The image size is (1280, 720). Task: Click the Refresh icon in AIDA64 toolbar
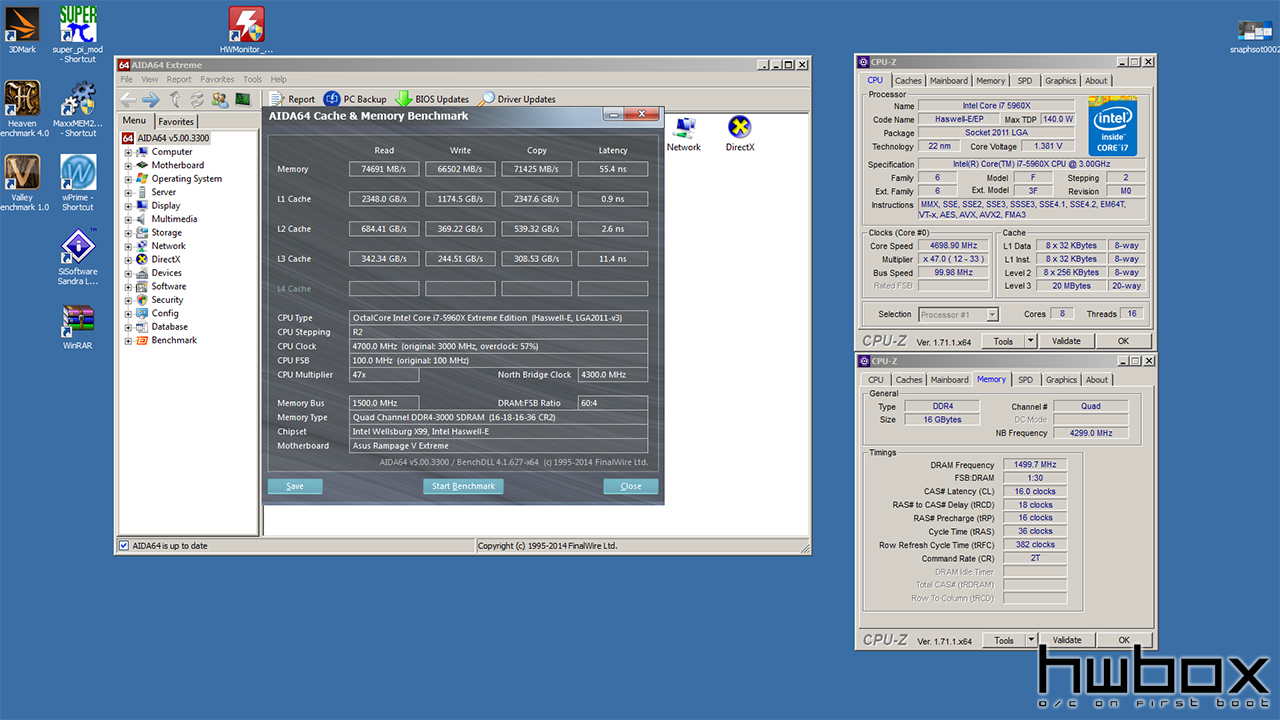[x=197, y=99]
